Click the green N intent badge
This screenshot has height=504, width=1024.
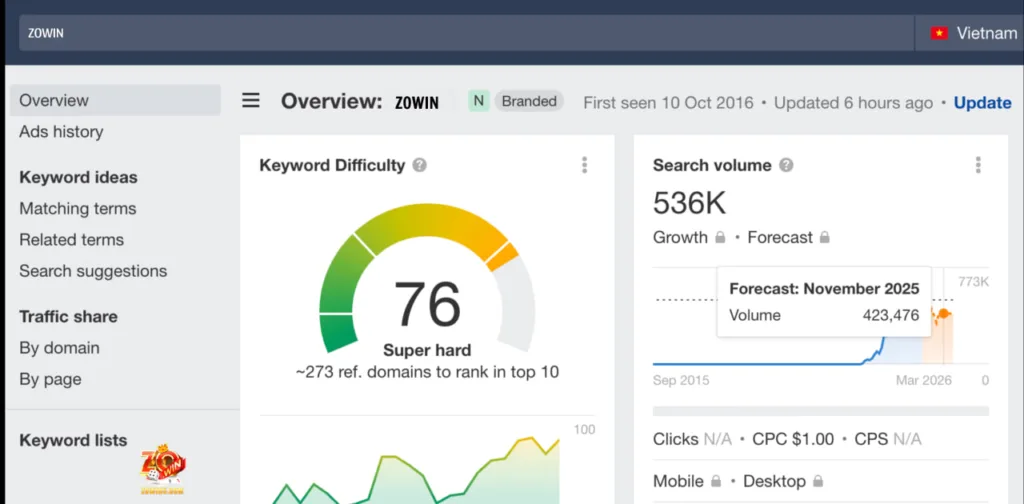[x=479, y=101]
